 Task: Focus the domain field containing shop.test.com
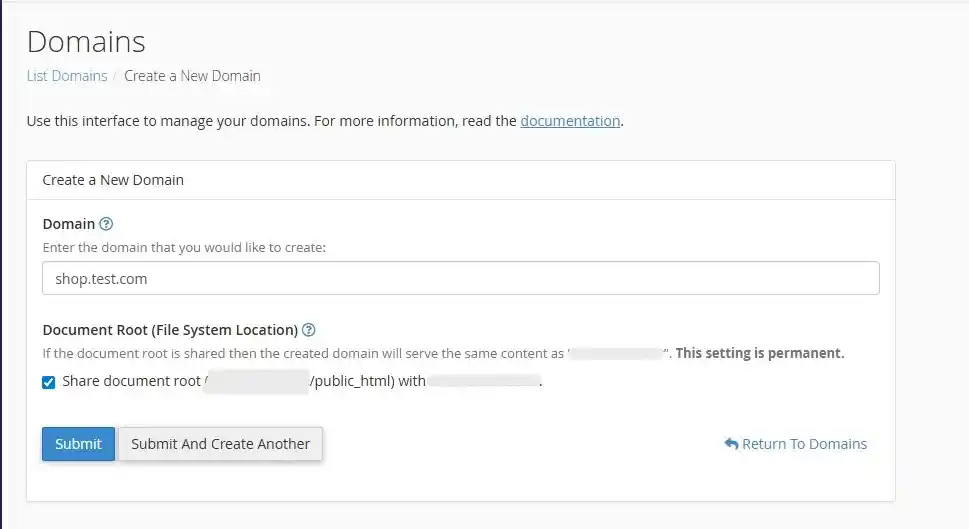(x=460, y=279)
